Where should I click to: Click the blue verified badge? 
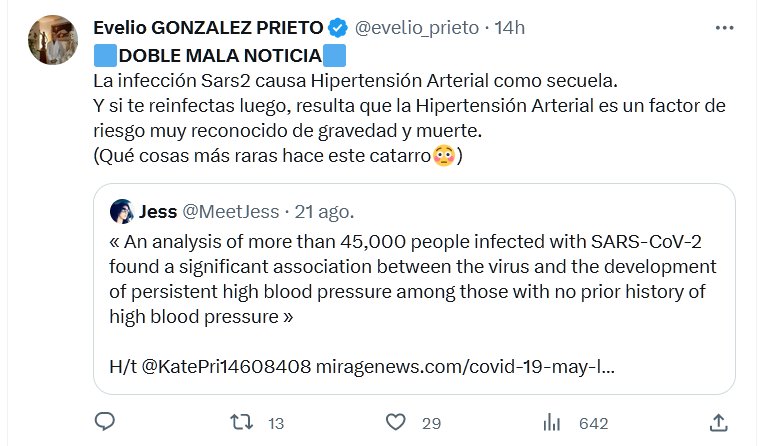click(339, 28)
